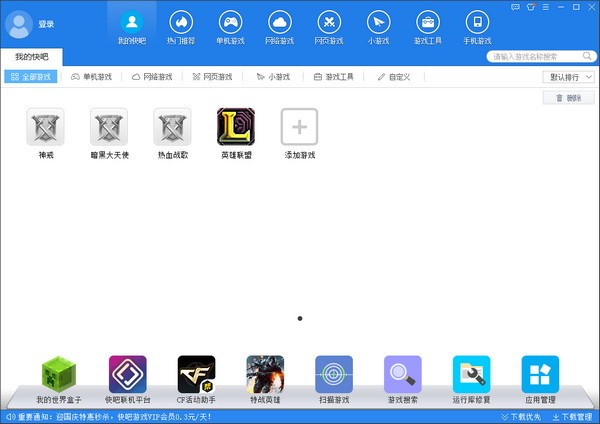The image size is (600, 424).
Task: Select 游戏工具 filter tab
Action: (333, 77)
